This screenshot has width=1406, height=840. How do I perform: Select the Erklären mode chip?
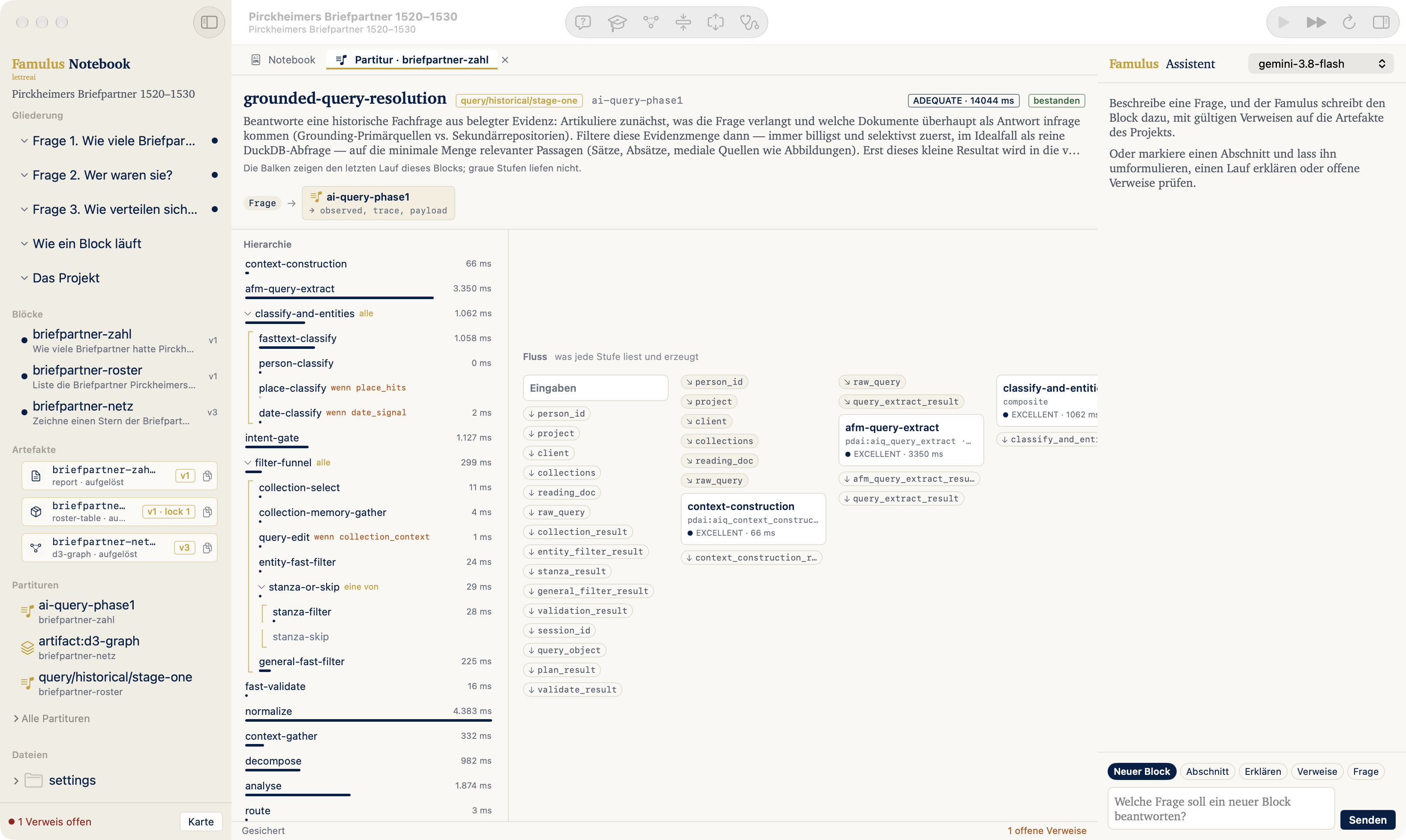point(1263,771)
